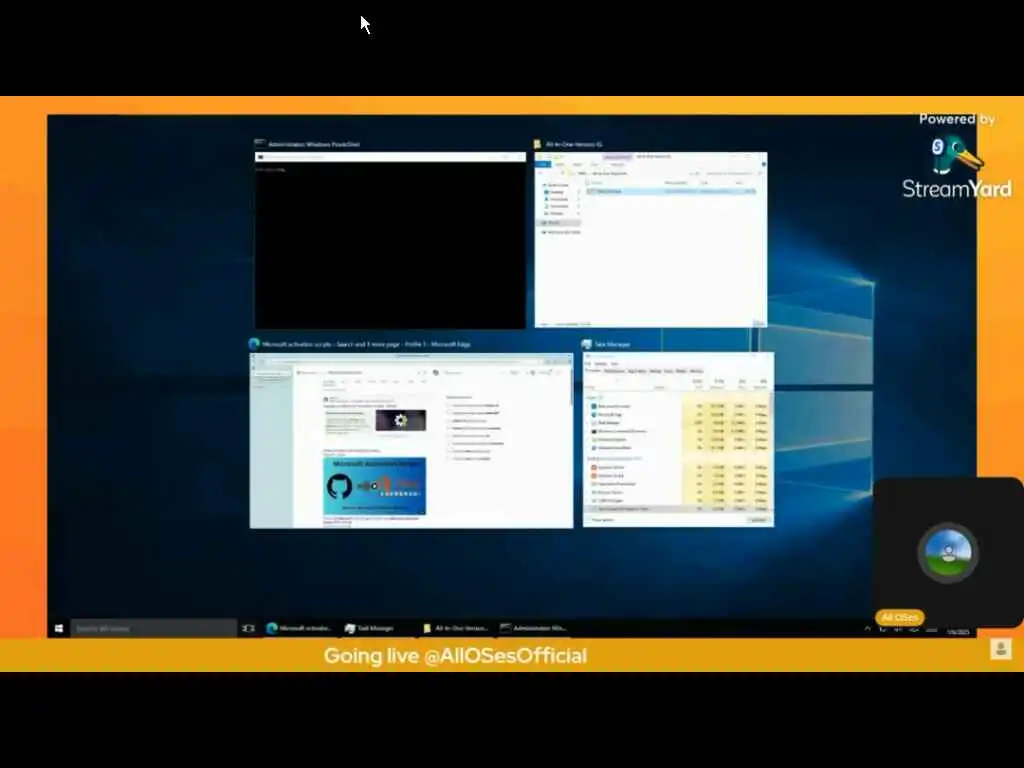1024x768 pixels.
Task: Switch to Microsoft Edge from the taskbar
Action: click(x=300, y=628)
